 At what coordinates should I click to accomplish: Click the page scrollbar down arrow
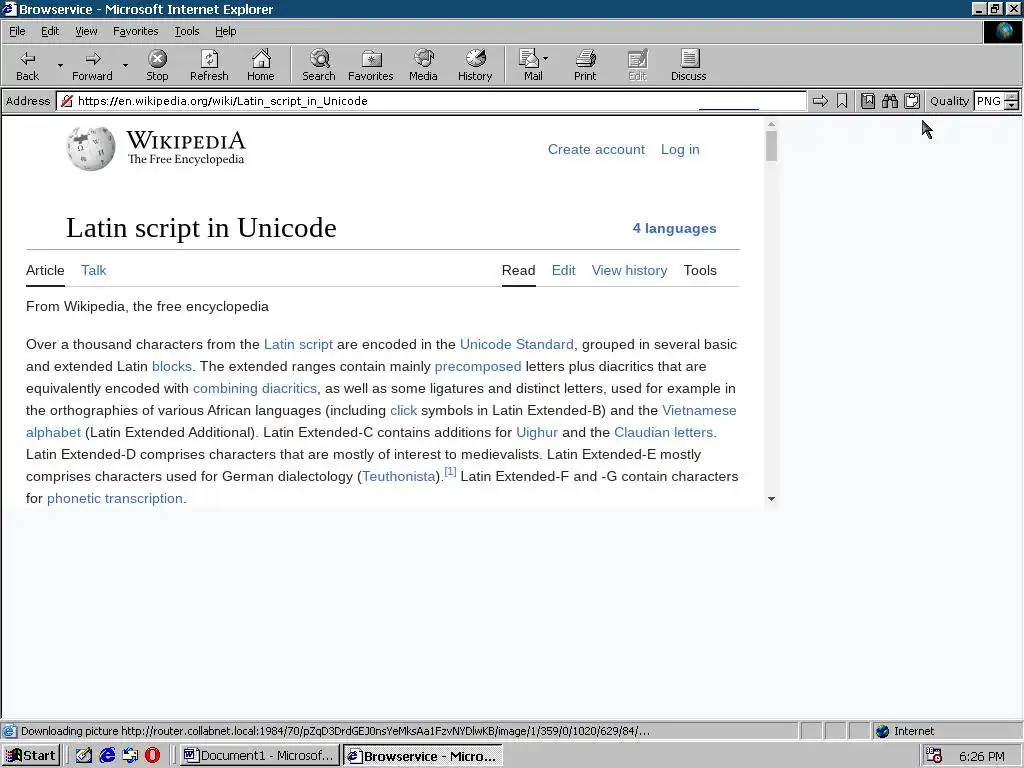[771, 499]
